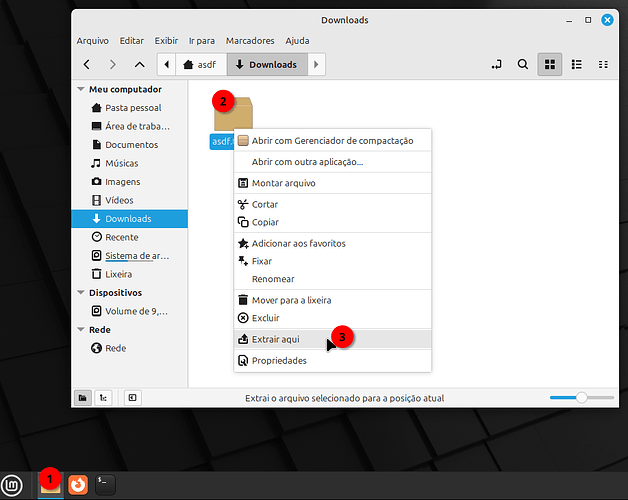Collapse the Rede section header
Viewport: 628px width, 500px height.
tap(81, 330)
